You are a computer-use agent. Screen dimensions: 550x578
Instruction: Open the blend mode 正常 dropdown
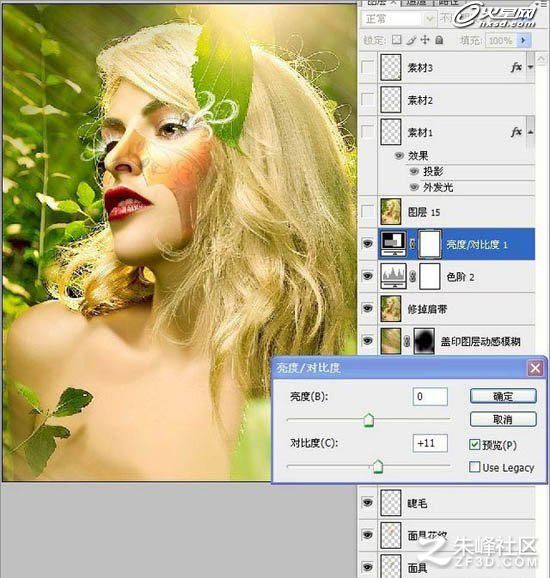398,18
